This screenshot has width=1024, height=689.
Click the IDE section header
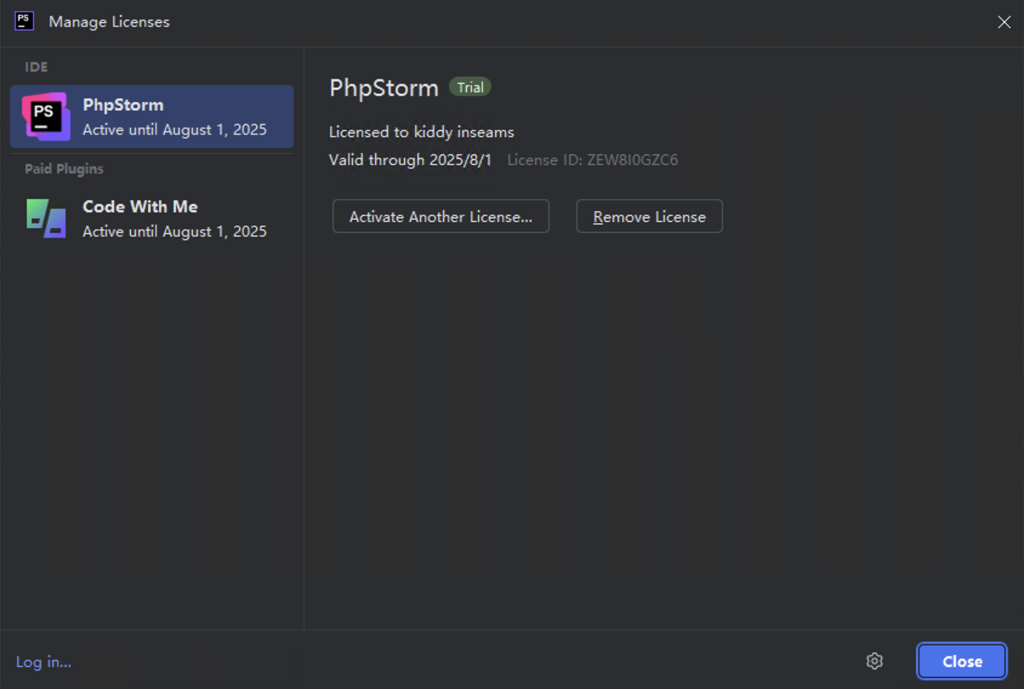click(x=36, y=67)
